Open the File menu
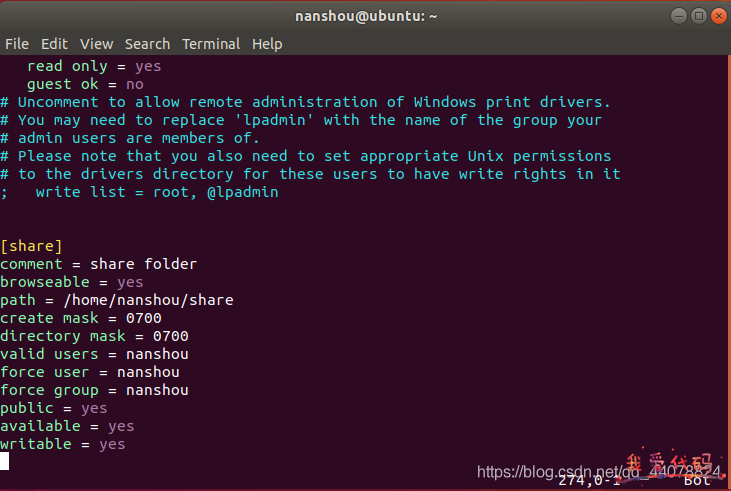 click(17, 44)
